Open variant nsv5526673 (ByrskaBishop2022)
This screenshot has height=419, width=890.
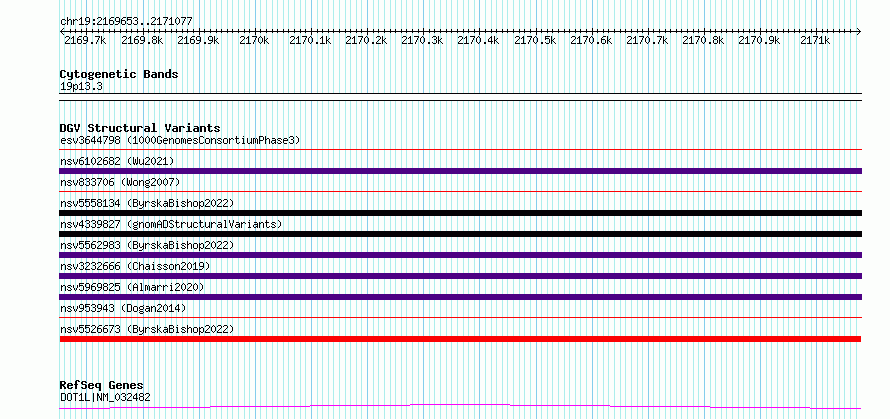click(x=147, y=329)
